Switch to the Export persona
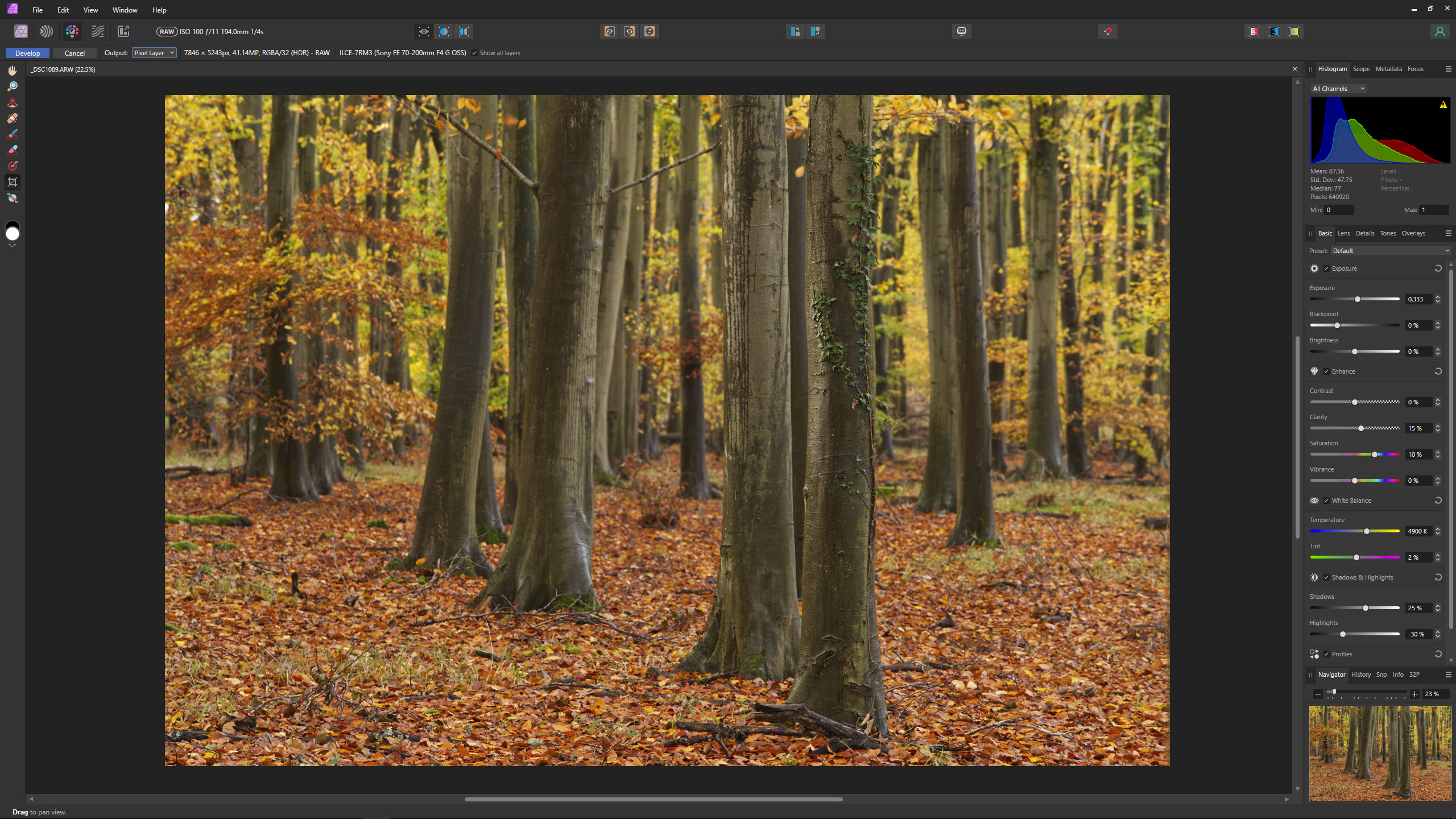This screenshot has width=1456, height=819. coord(123,31)
